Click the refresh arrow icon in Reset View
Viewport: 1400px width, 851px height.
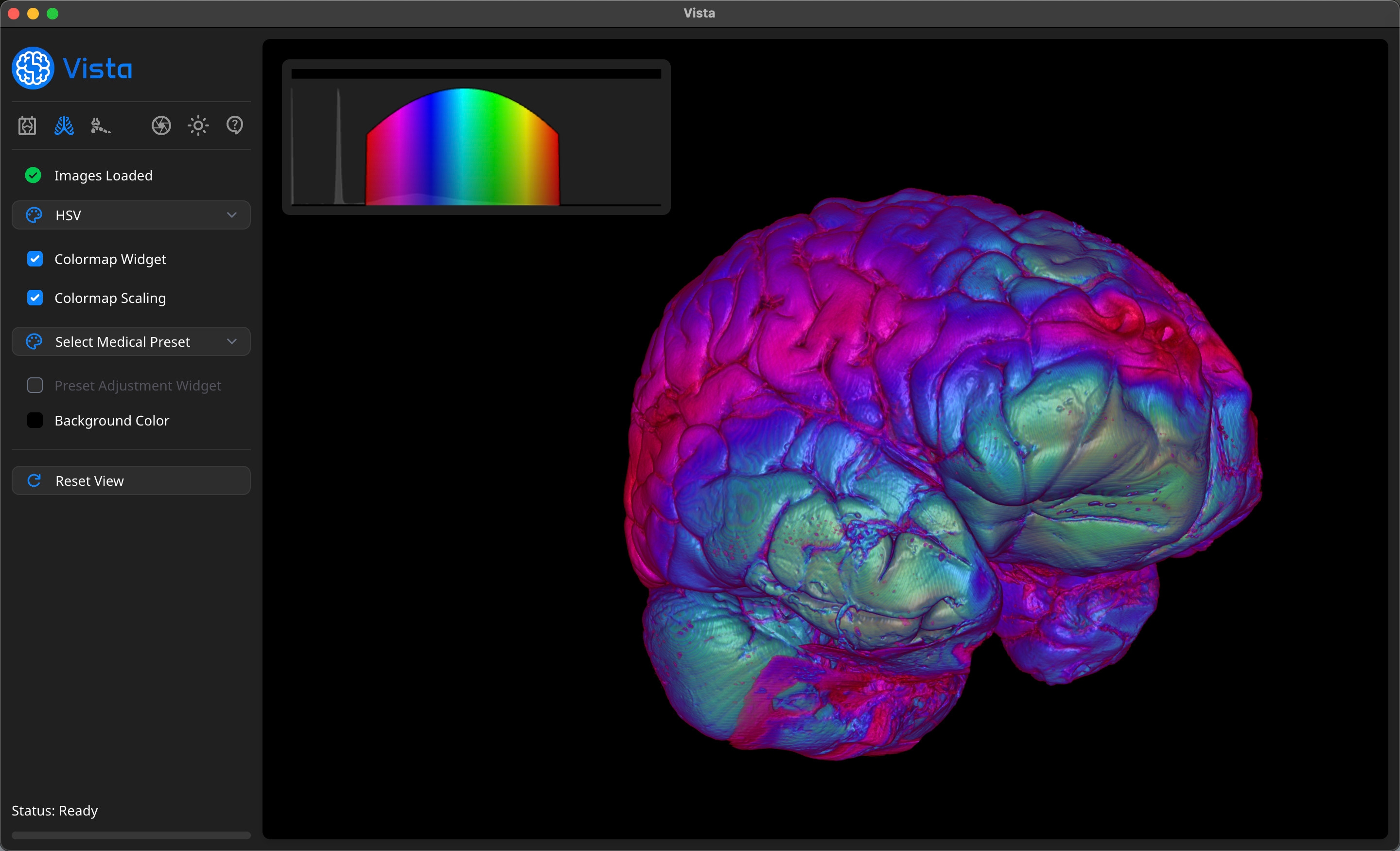point(34,480)
